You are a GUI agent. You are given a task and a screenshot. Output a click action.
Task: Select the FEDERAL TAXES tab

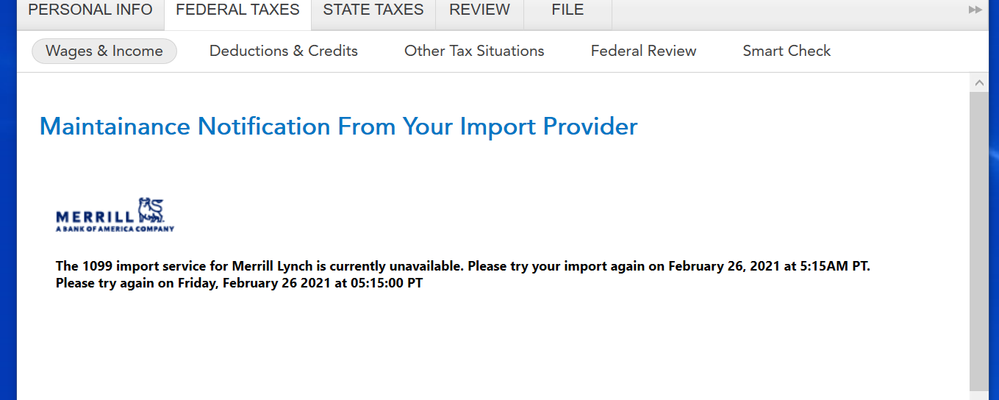[238, 10]
